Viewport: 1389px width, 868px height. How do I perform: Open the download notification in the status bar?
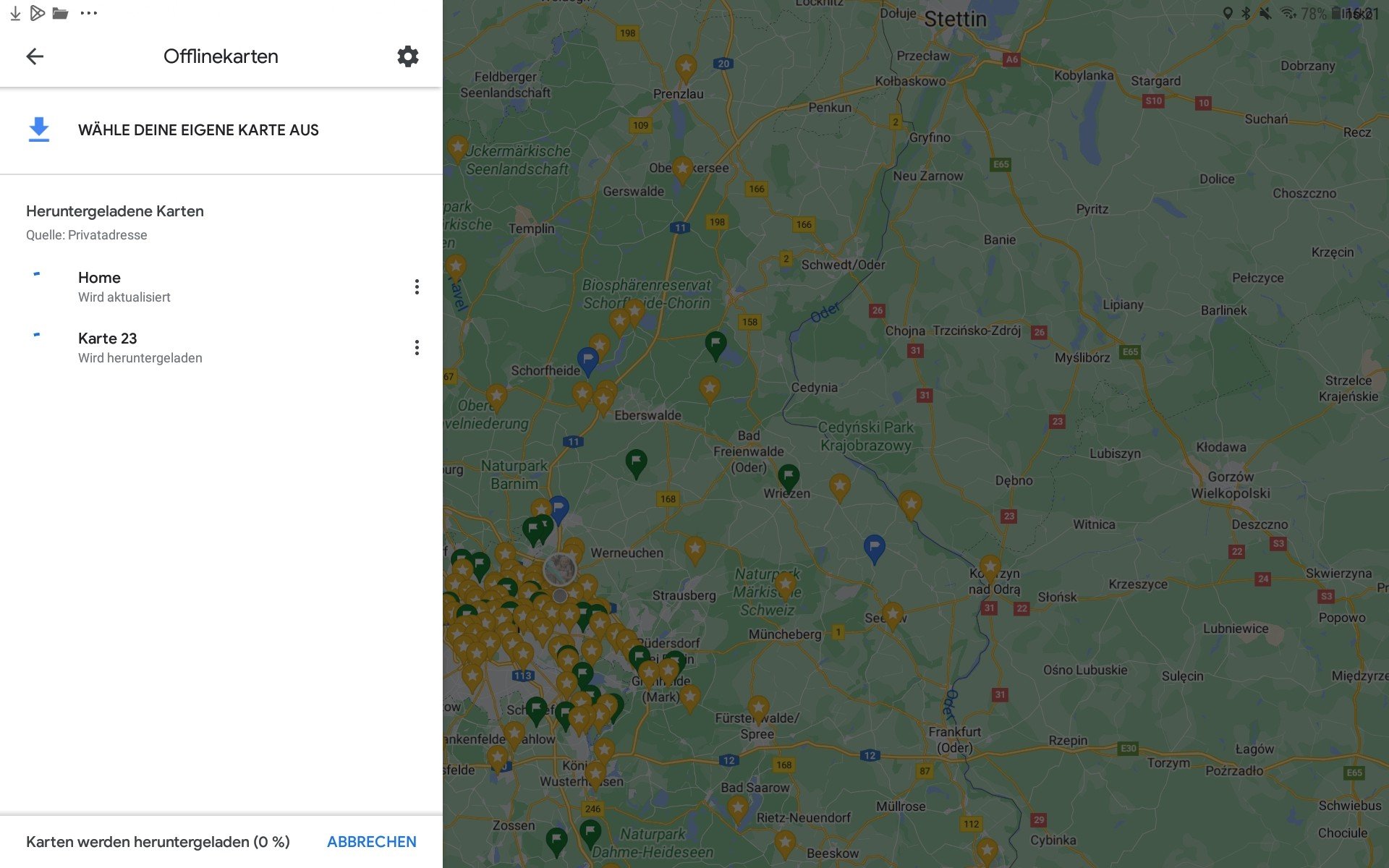point(15,13)
